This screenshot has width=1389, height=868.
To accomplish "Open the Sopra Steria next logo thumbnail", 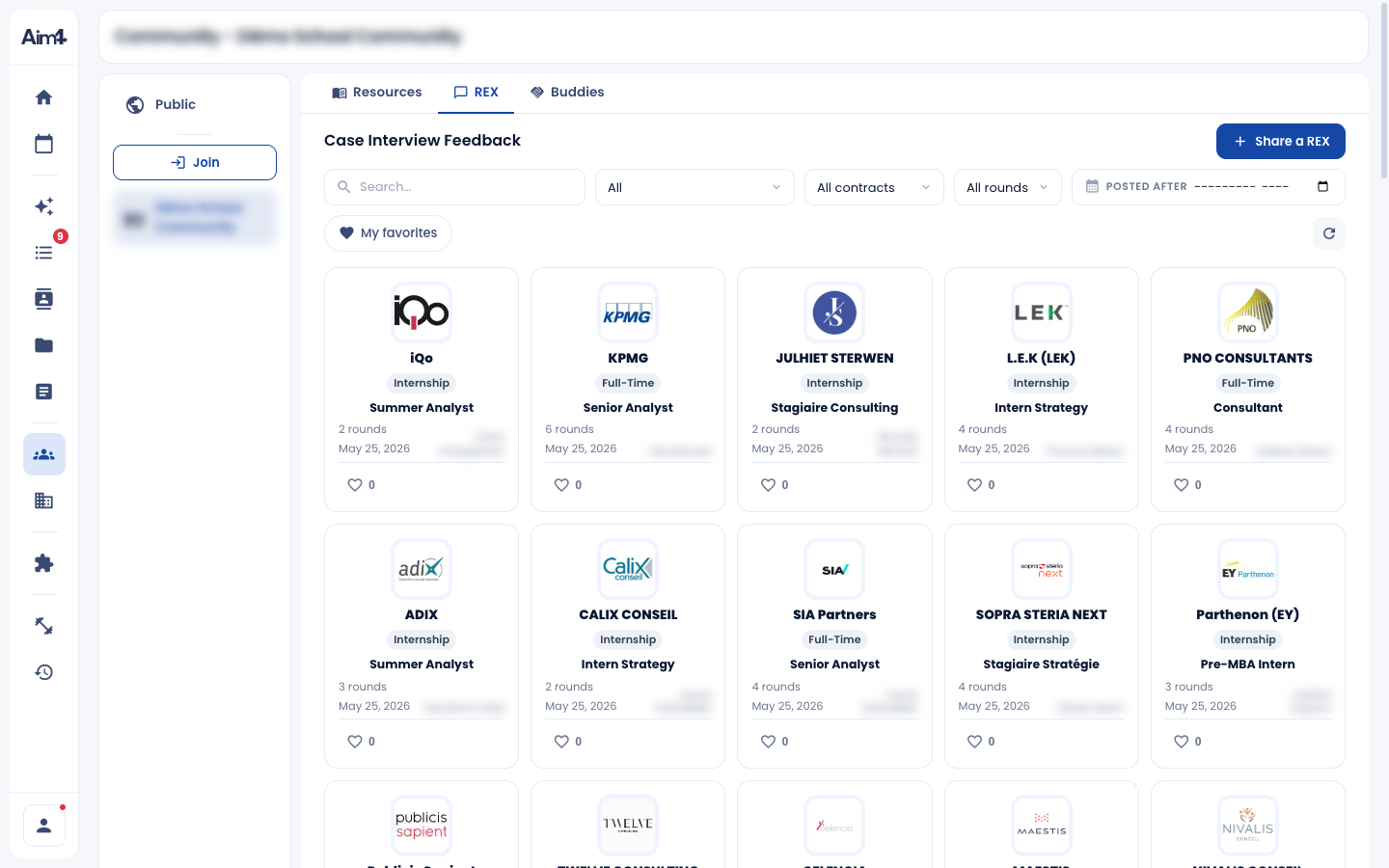I will [1041, 569].
